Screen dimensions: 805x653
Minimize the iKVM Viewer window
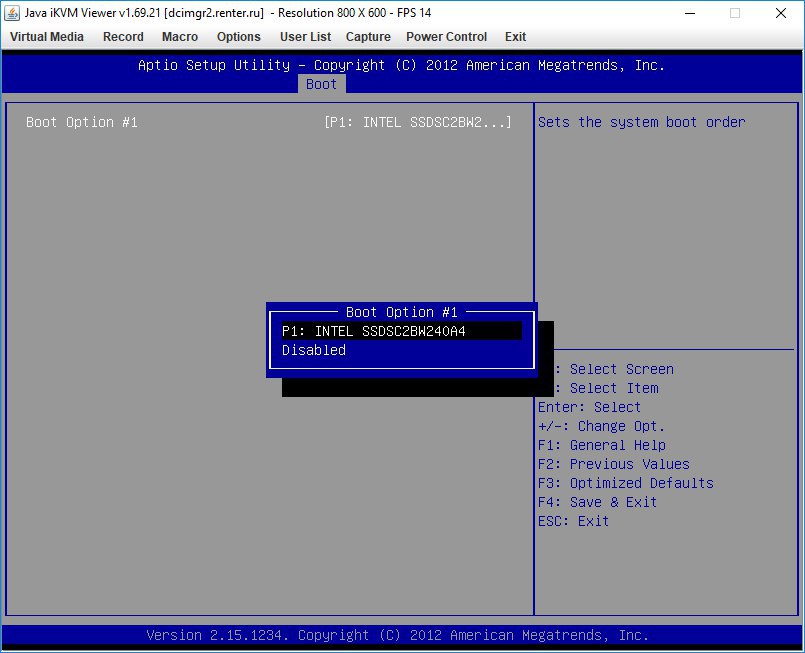690,13
